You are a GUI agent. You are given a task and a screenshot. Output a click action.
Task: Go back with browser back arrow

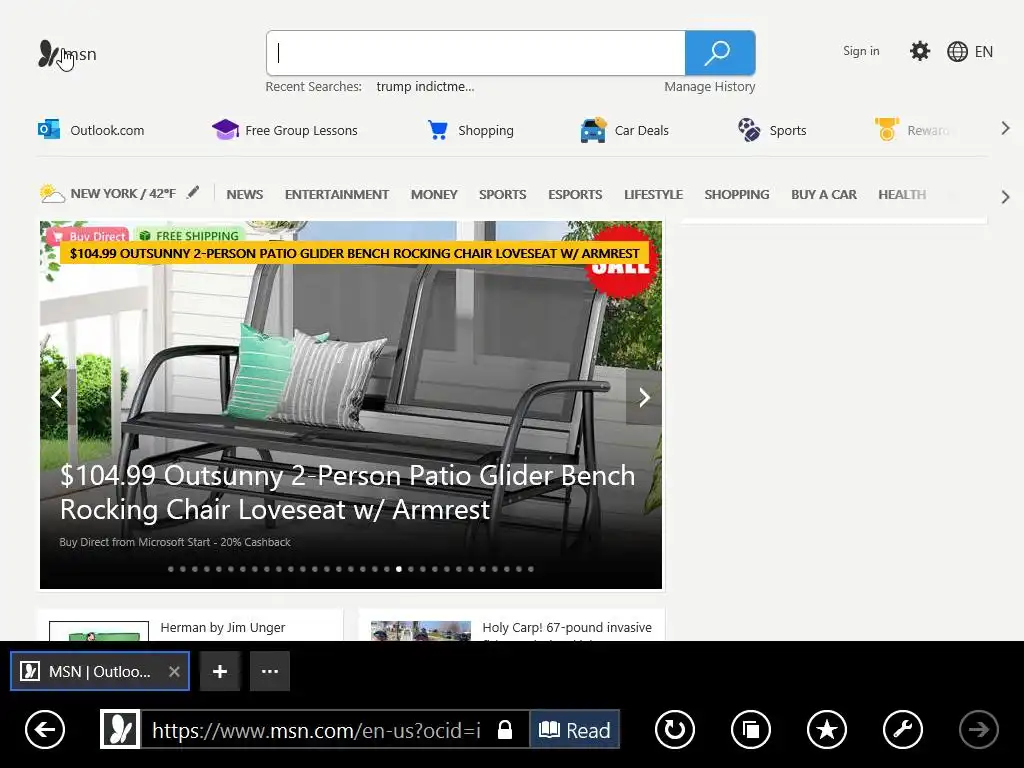(45, 729)
